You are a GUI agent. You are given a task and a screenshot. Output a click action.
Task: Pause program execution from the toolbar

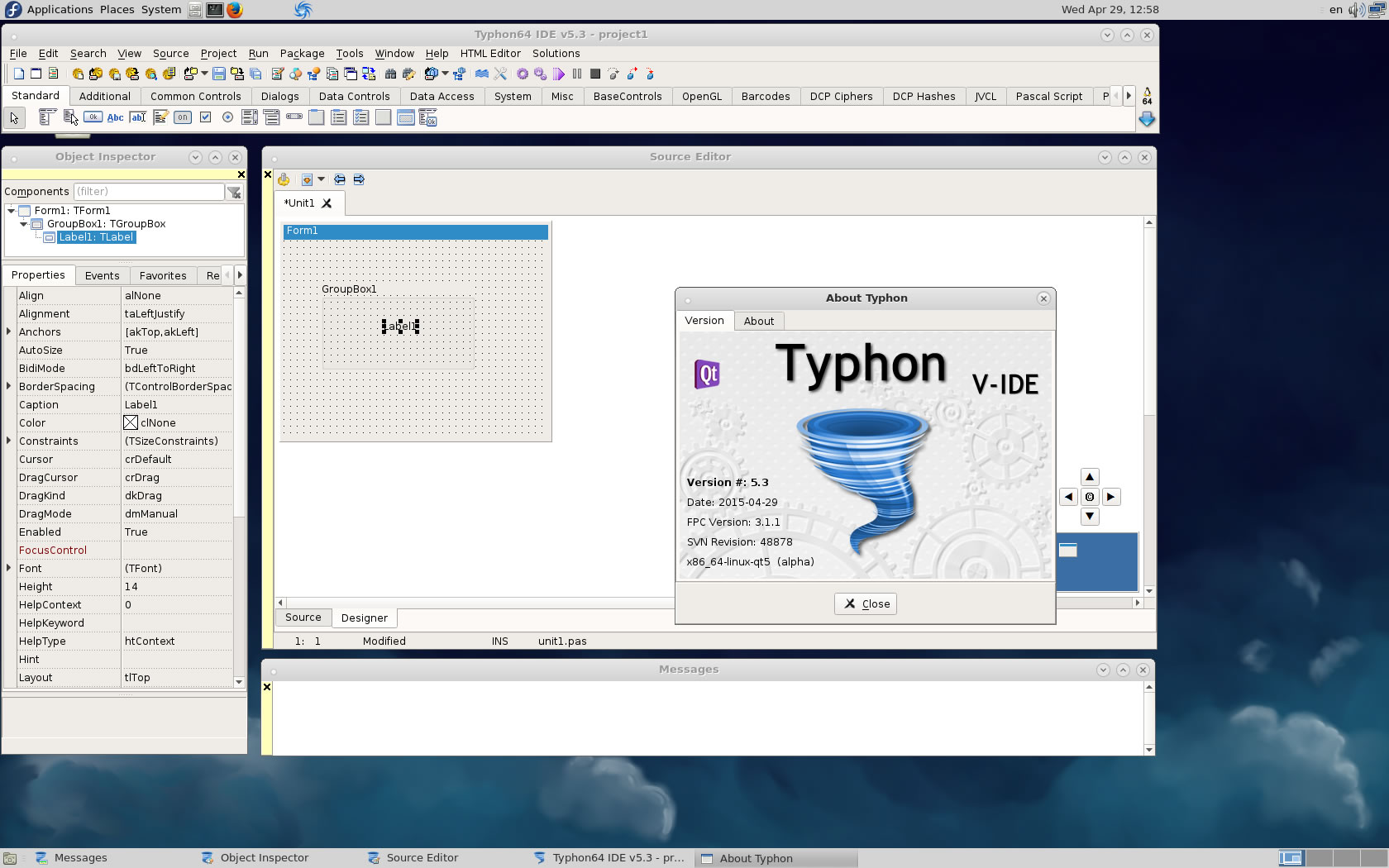tap(577, 74)
